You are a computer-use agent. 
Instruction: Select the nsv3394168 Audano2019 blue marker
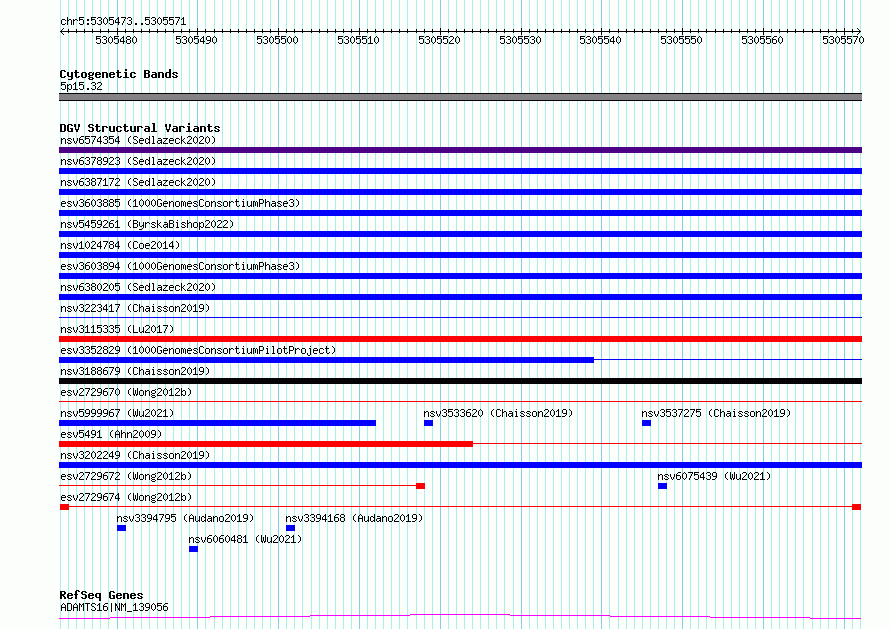(x=290, y=528)
